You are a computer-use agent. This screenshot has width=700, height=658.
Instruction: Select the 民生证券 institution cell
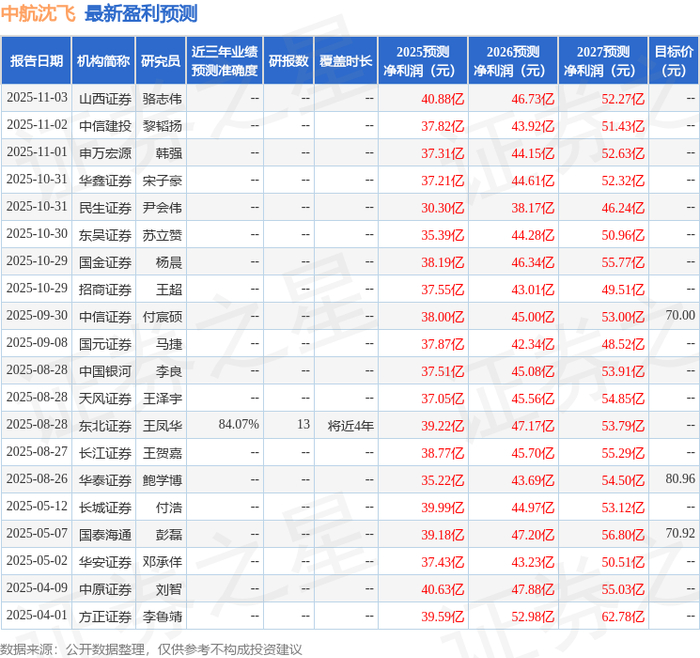tap(105, 208)
